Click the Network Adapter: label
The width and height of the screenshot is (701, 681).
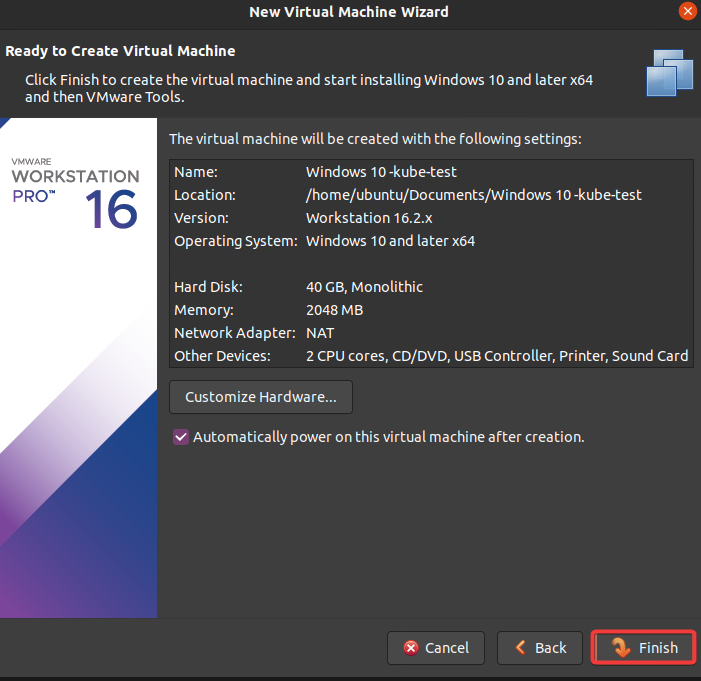[235, 333]
